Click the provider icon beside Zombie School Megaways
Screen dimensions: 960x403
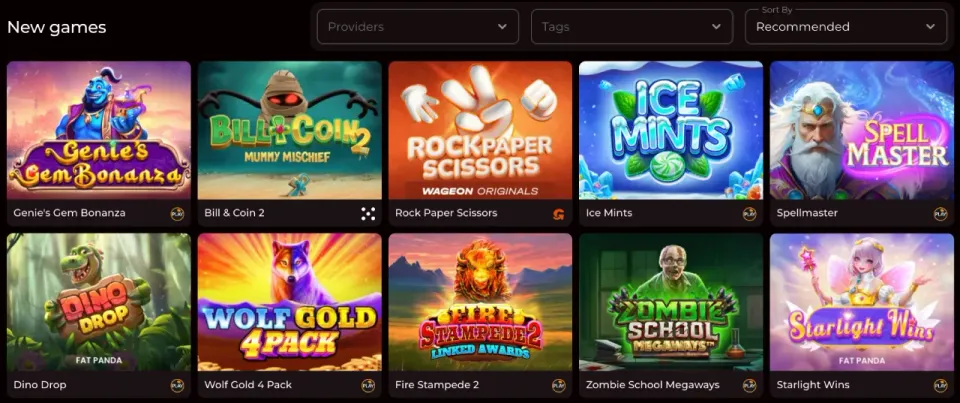pyautogui.click(x=749, y=386)
